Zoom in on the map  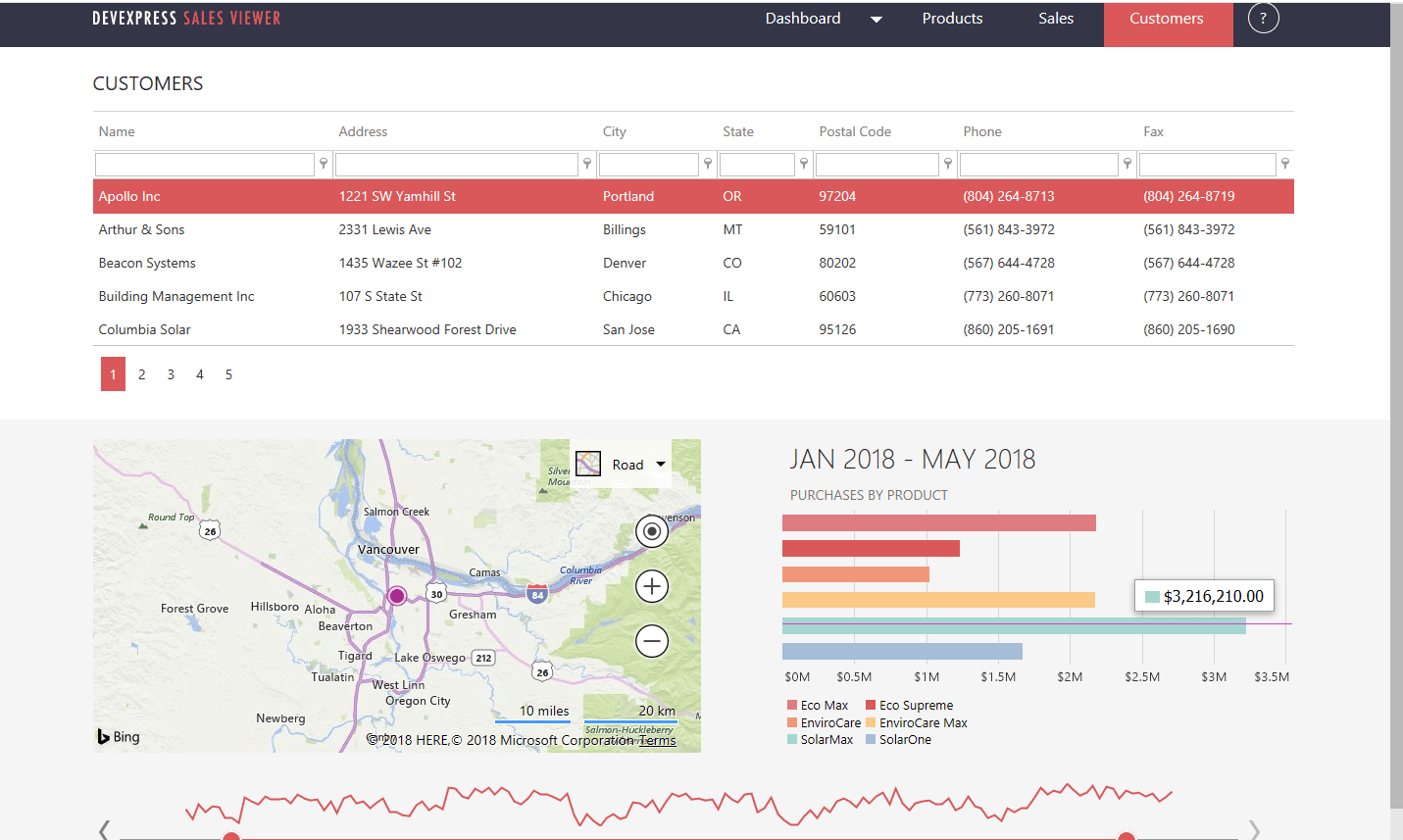[652, 586]
